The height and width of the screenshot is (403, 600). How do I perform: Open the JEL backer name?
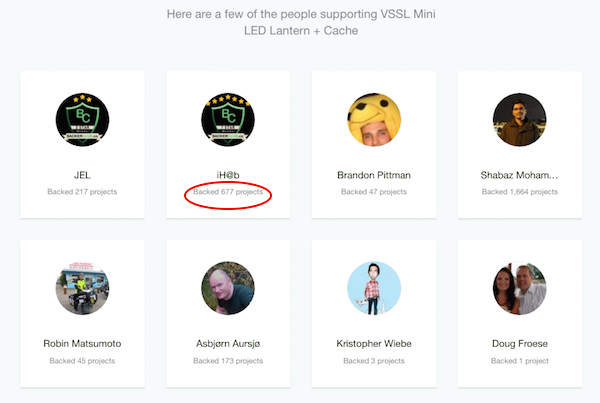pos(82,175)
